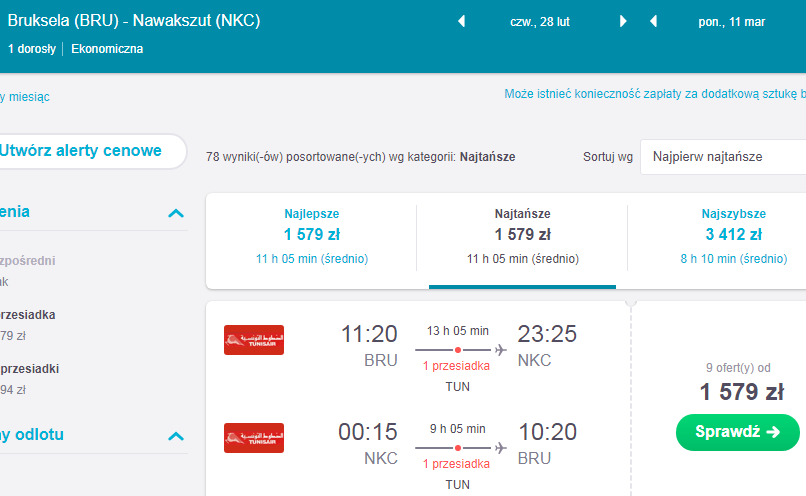The width and height of the screenshot is (806, 496).
Task: Click Ekonomiczna cabin class label
Action: click(x=107, y=49)
